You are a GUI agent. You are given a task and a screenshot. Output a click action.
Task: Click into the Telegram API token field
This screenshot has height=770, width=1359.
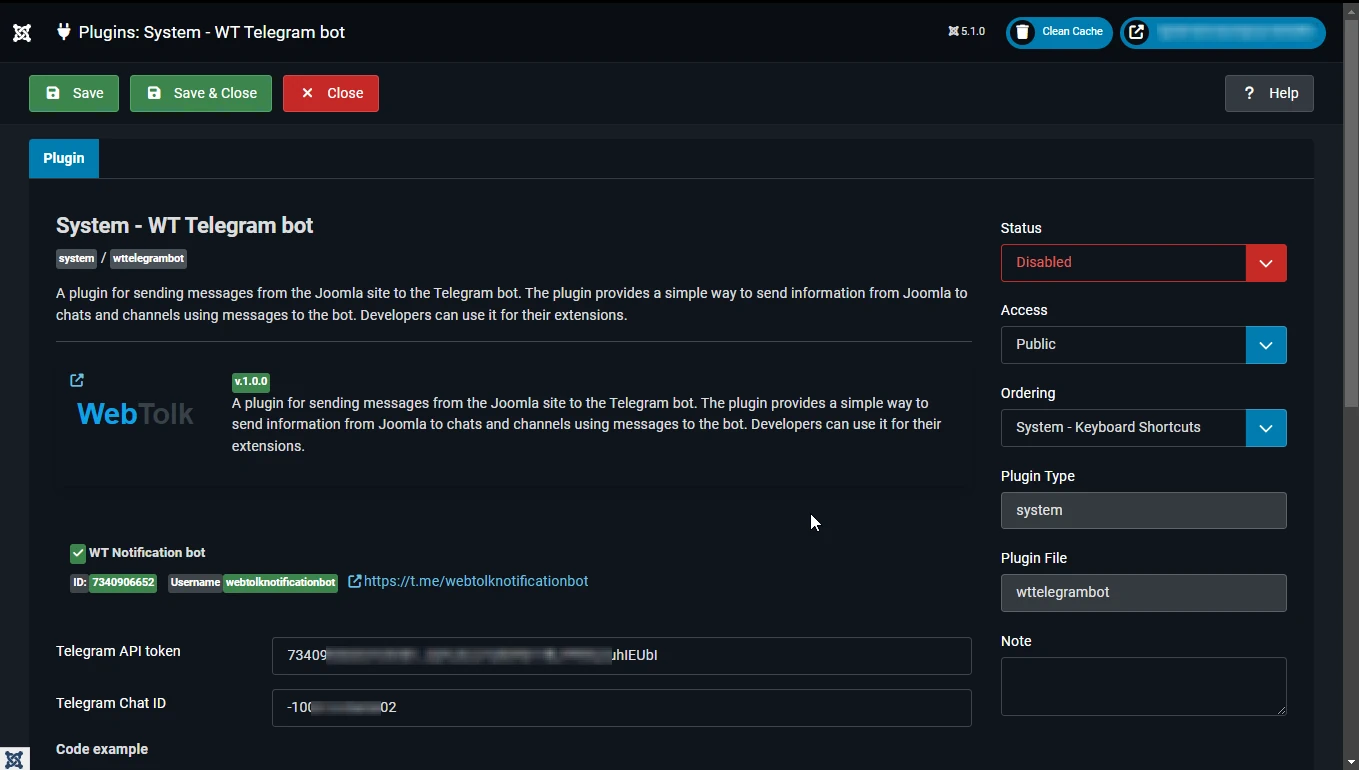tap(621, 656)
